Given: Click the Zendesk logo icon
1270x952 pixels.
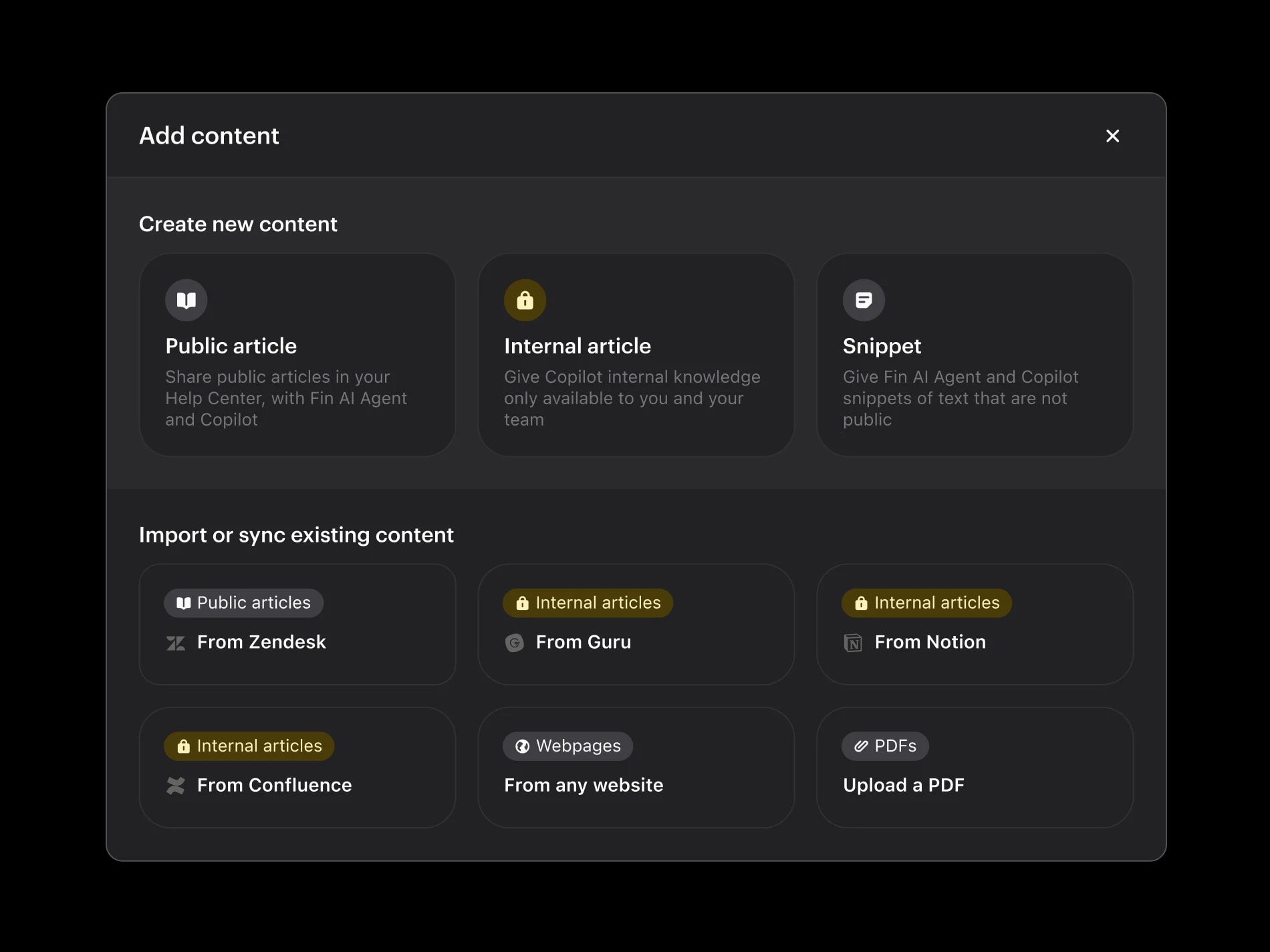Looking at the screenshot, I should (176, 643).
